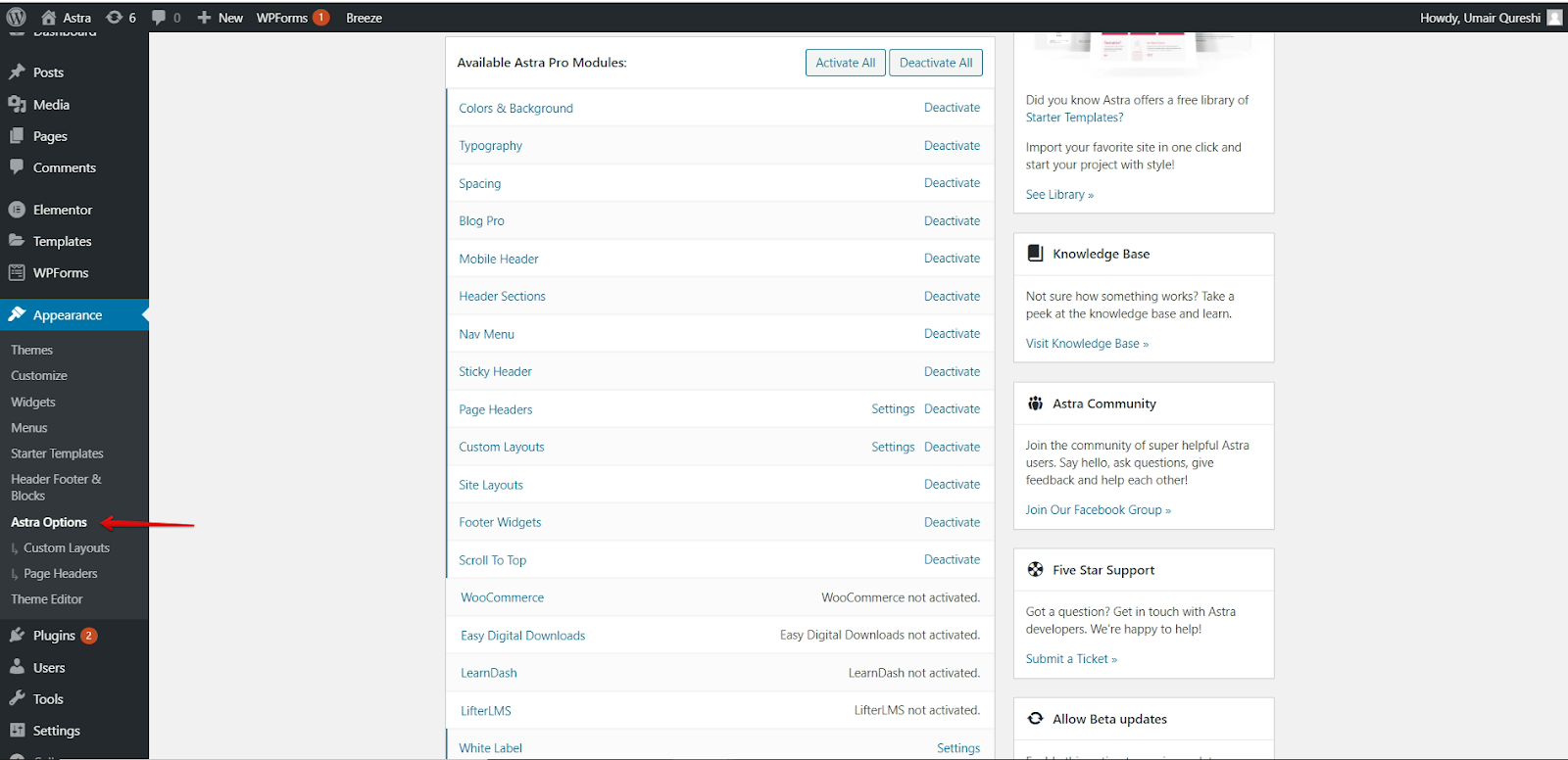Open Themes under Appearance
Image resolution: width=1568 pixels, height=760 pixels.
coord(31,350)
